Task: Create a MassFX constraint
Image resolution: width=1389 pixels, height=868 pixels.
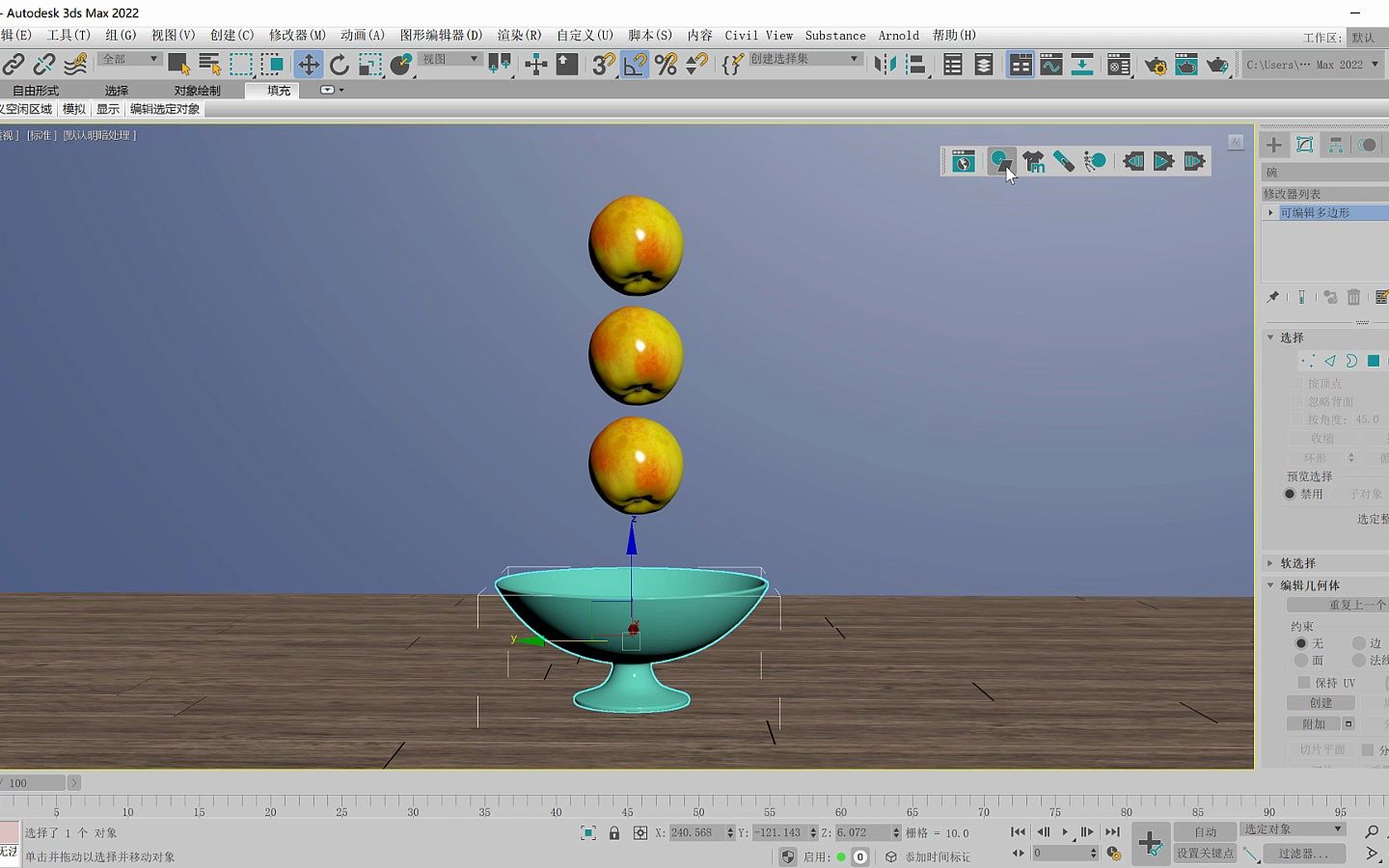Action: point(1063,161)
